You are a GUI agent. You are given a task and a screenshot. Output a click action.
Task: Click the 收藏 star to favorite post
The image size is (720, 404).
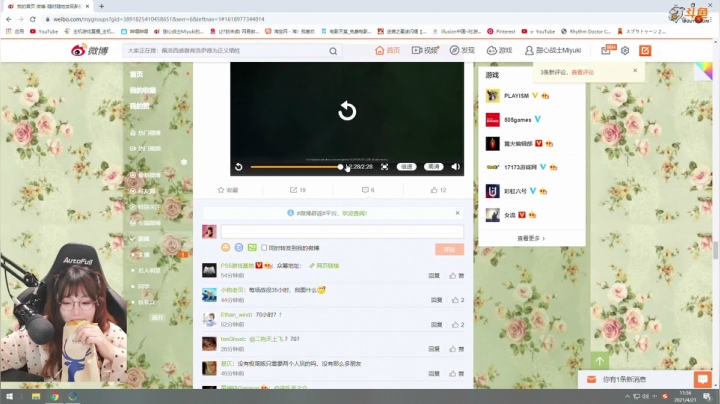point(228,190)
